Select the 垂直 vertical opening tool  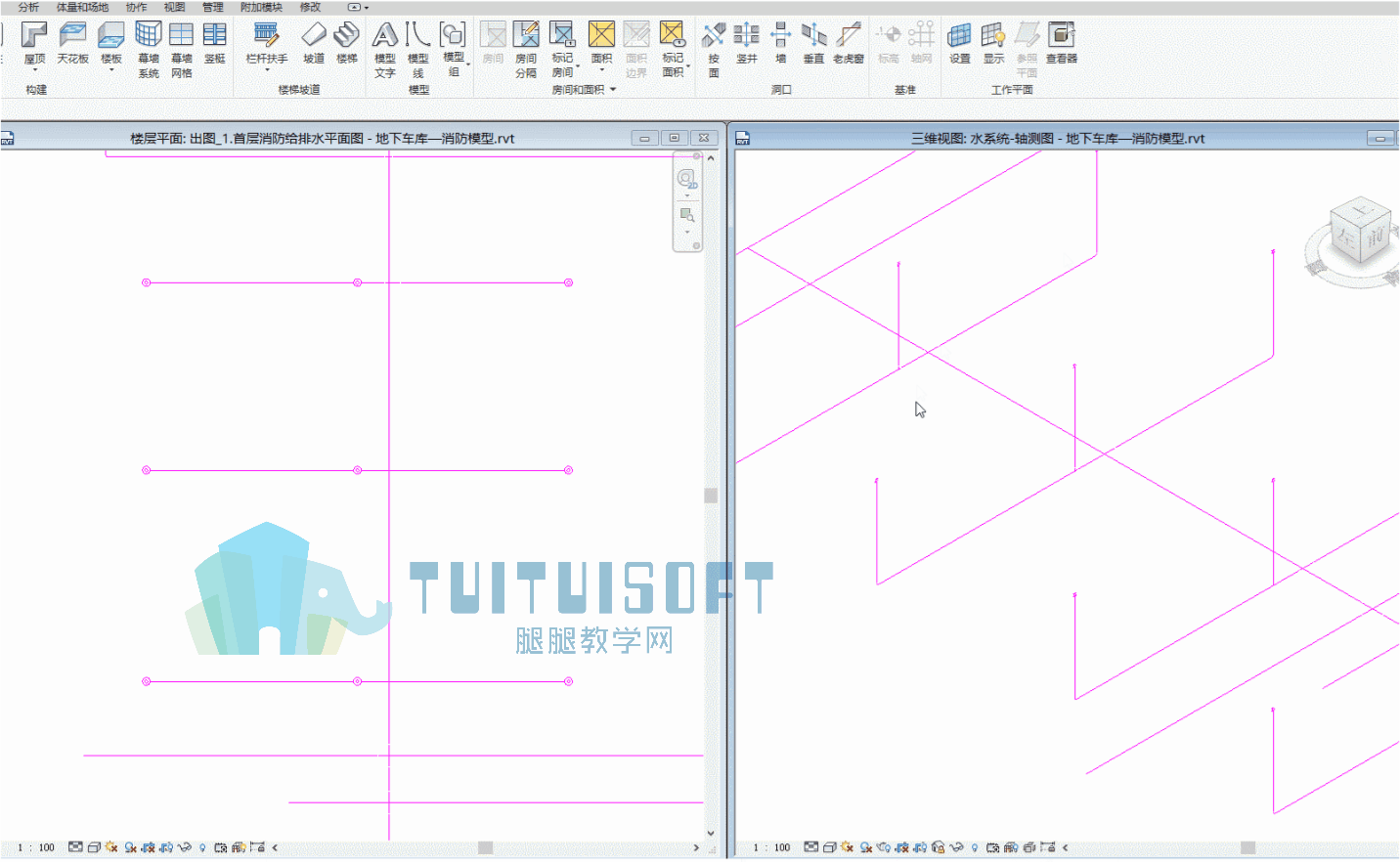813,44
